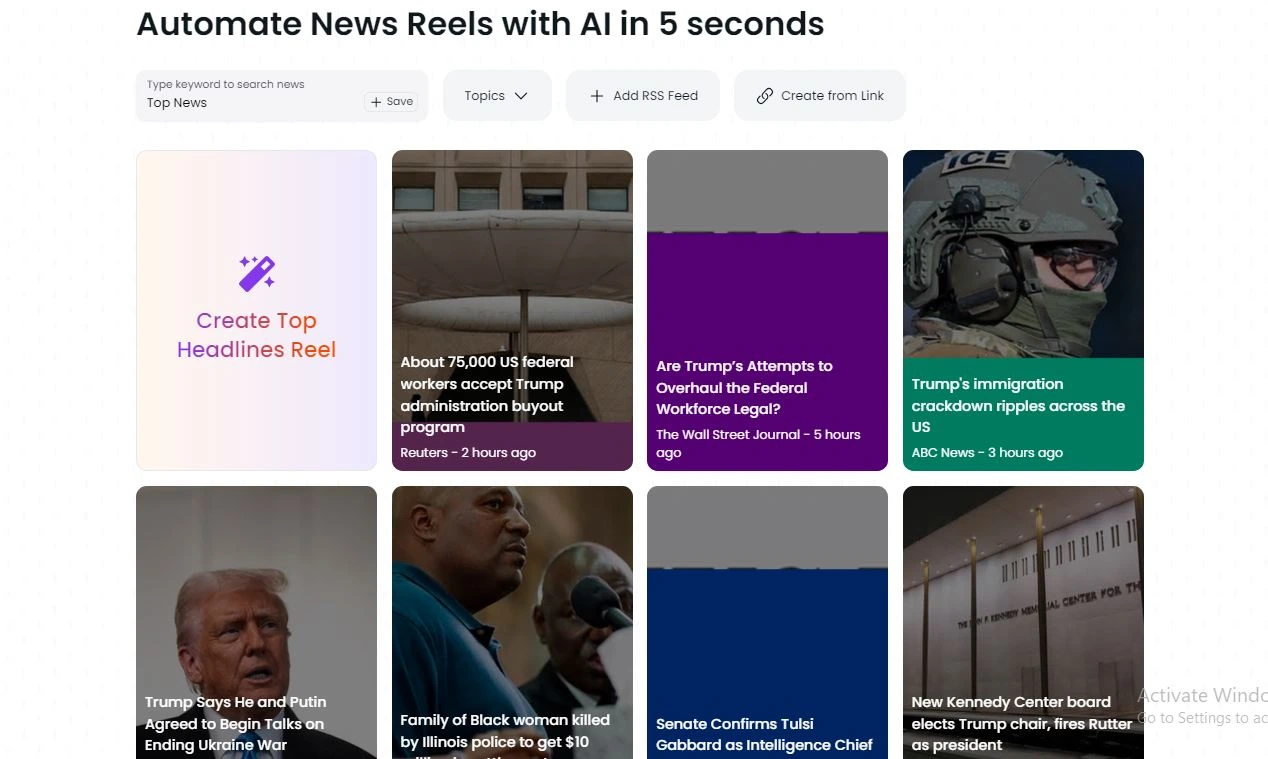
Task: Expand the Topics dropdown chevron
Action: point(521,96)
